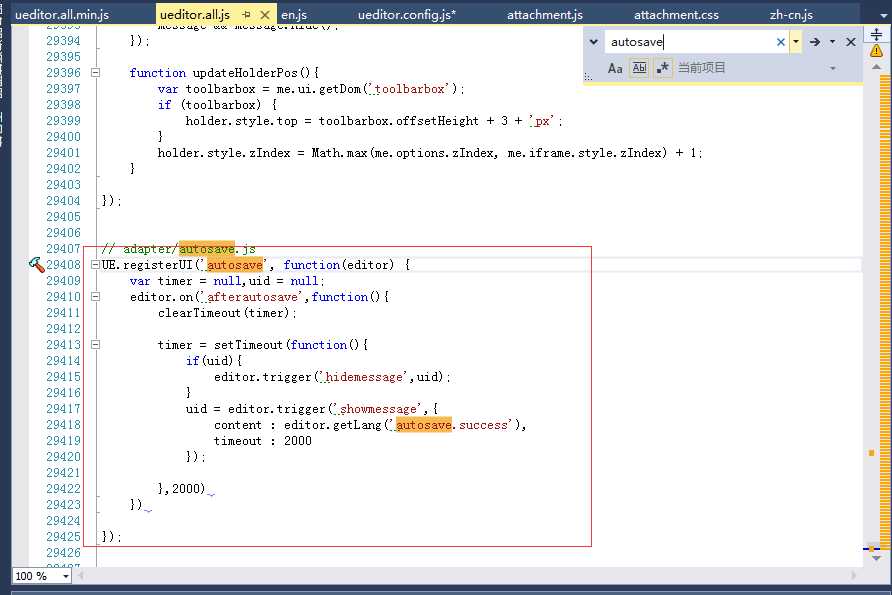Switch to the zh-cn.js tab
Viewport: 892px width, 595px height.
pyautogui.click(x=791, y=14)
